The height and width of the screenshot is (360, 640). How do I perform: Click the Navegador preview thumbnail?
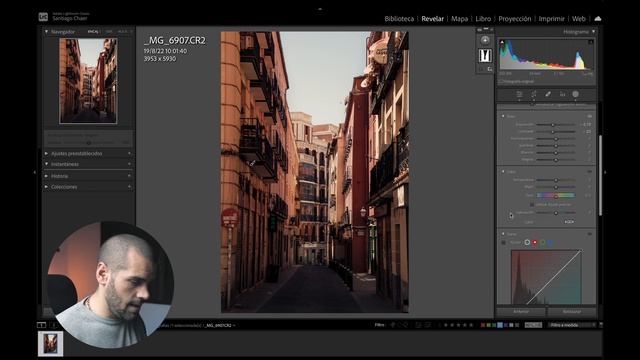point(88,81)
